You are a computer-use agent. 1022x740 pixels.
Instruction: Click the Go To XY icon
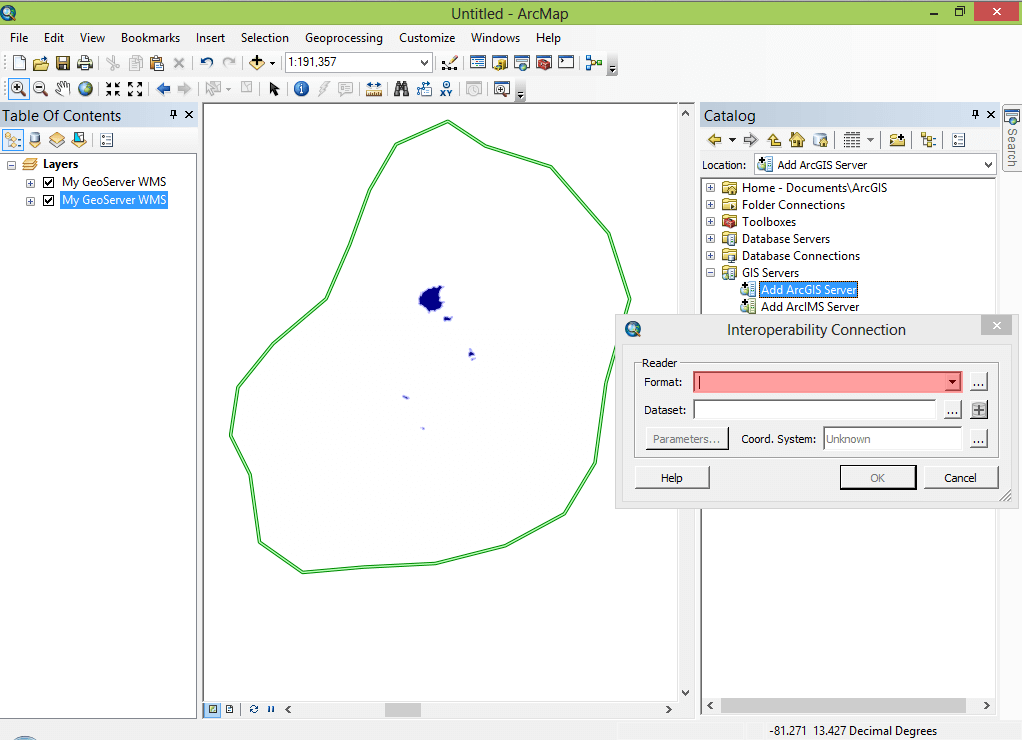[x=446, y=89]
